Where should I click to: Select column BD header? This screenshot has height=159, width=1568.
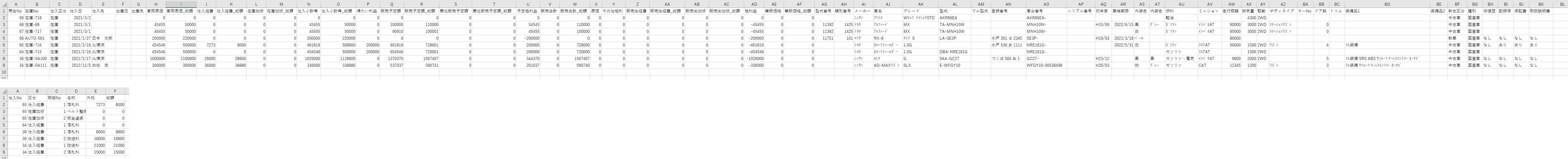coord(1387,4)
